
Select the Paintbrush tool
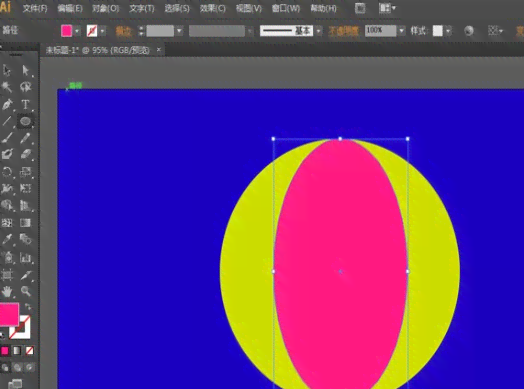7,138
